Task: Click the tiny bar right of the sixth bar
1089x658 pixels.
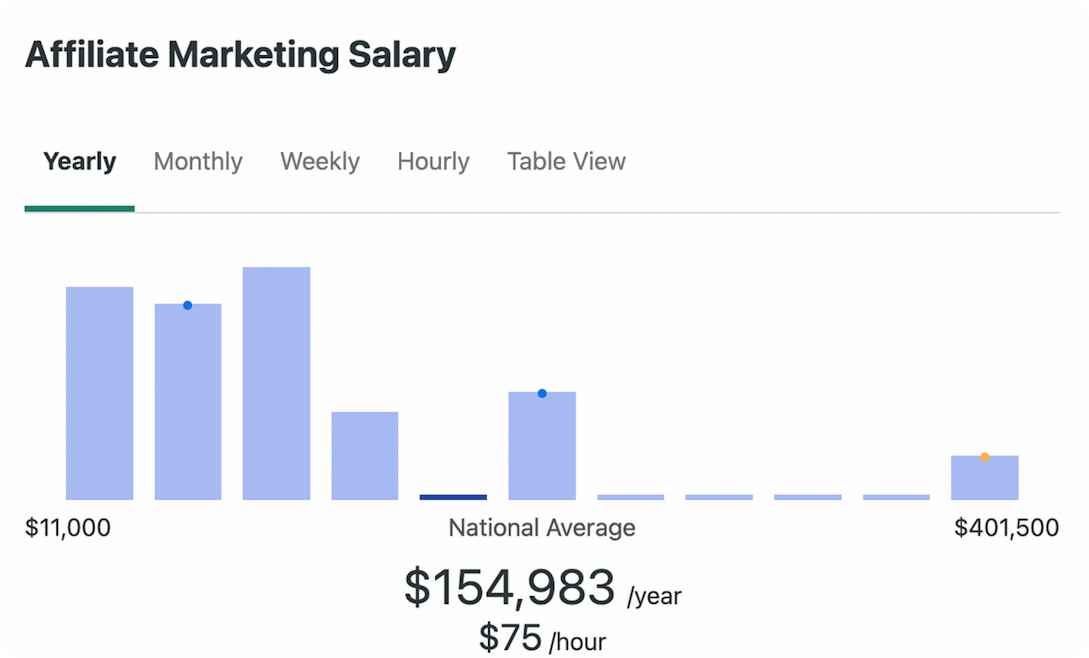Action: pos(630,496)
